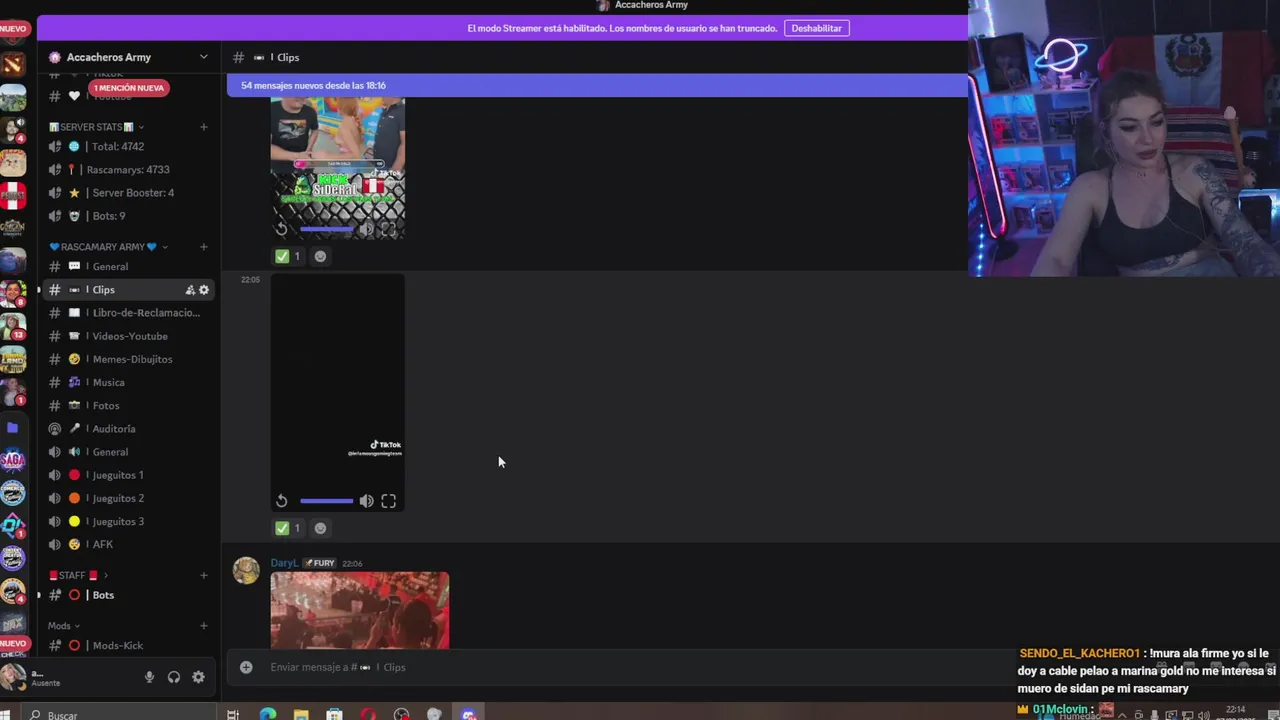This screenshot has width=1280, height=720.
Task: Toggle checkmark reaction on lower video
Action: [x=288, y=528]
